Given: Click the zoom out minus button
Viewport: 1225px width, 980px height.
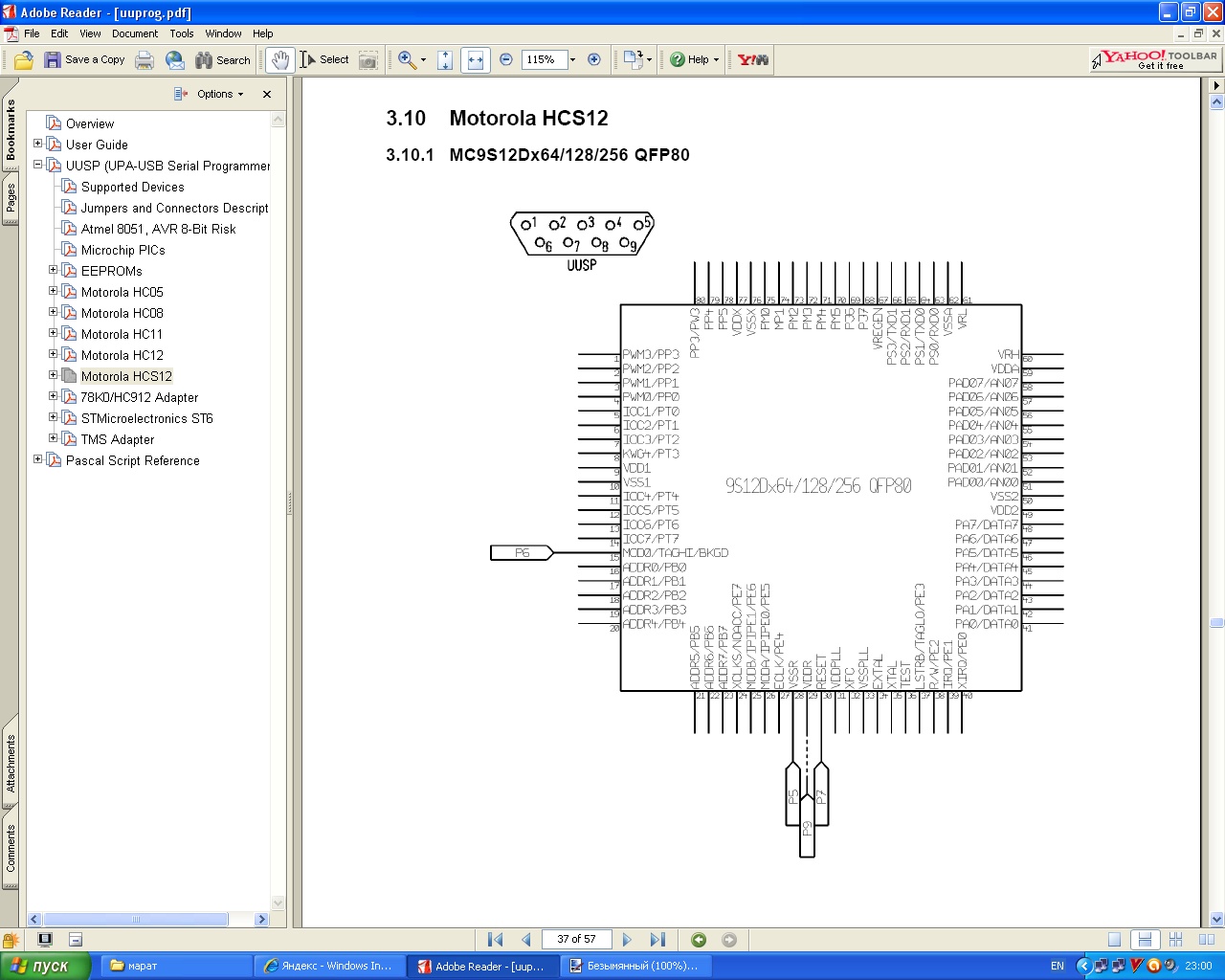Looking at the screenshot, I should click(x=506, y=60).
